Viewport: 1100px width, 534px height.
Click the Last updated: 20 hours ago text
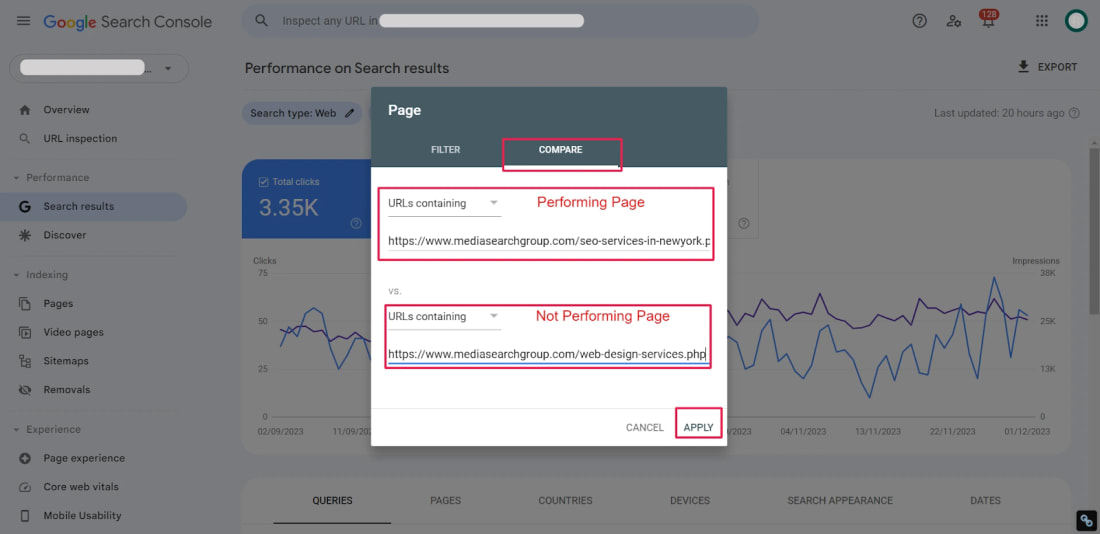pos(999,113)
